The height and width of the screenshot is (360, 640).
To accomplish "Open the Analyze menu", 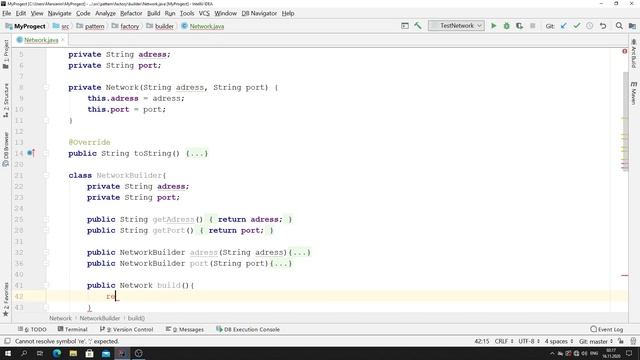I will coord(105,13).
